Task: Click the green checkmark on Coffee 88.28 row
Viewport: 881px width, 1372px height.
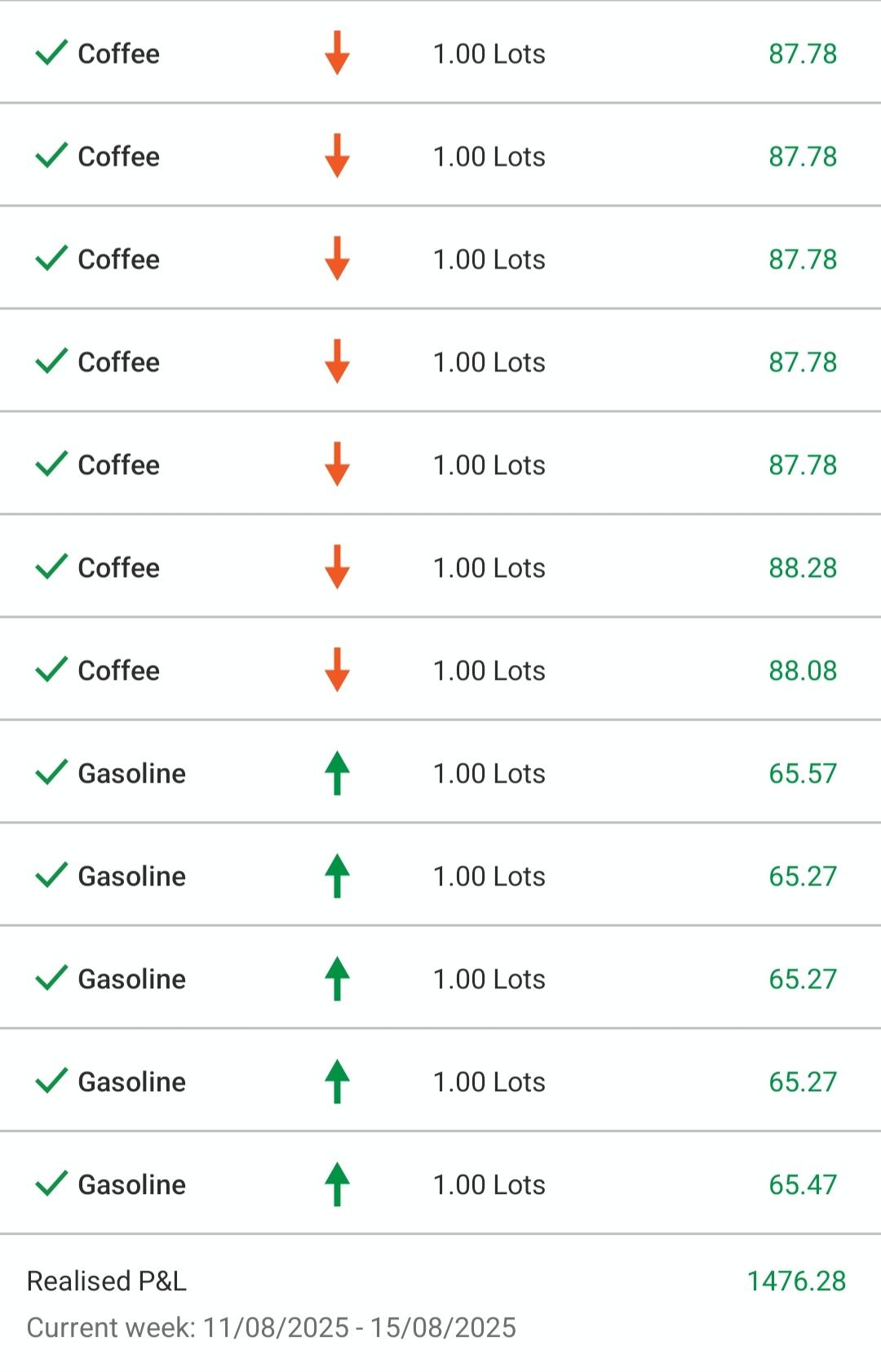Action: 51,566
